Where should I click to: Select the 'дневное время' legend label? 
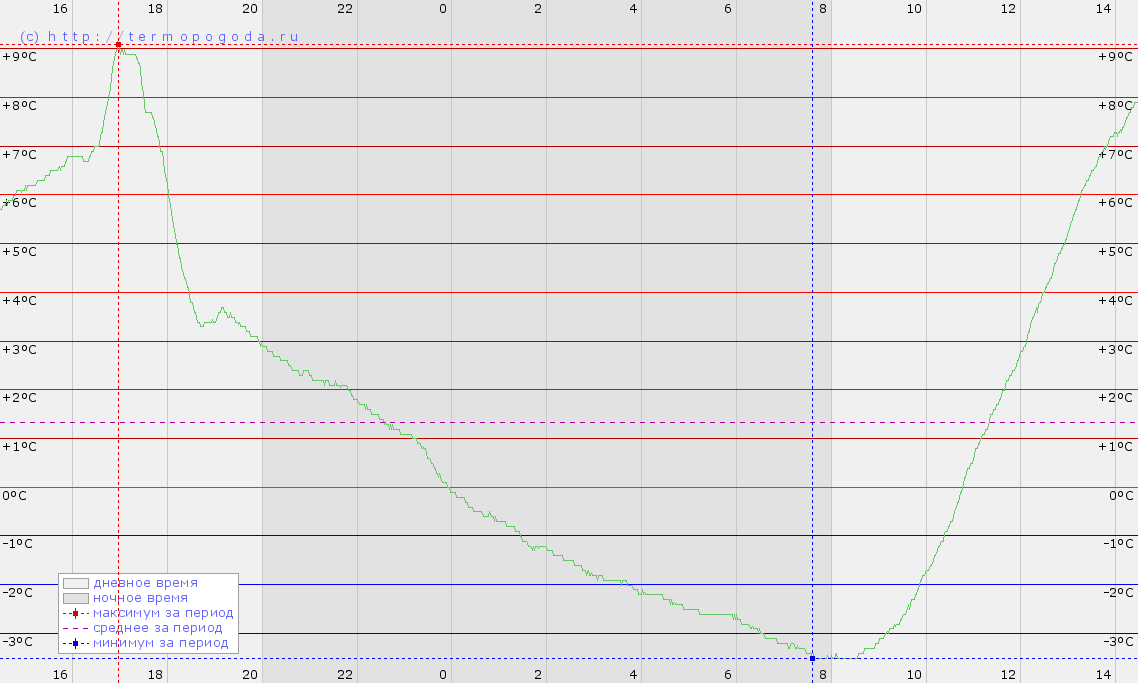[x=145, y=583]
